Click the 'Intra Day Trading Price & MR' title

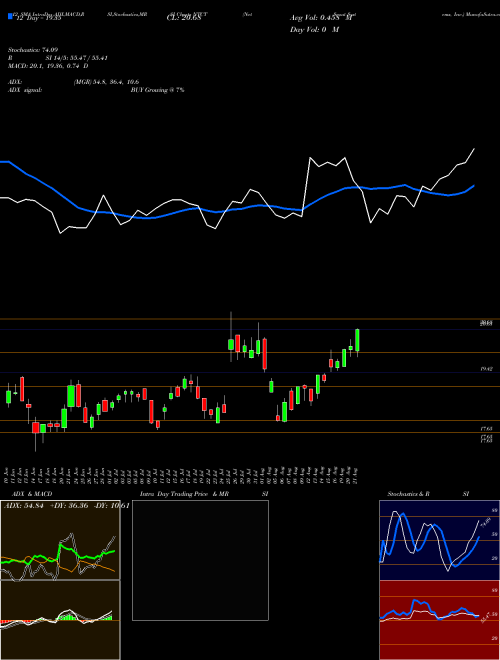(x=184, y=494)
